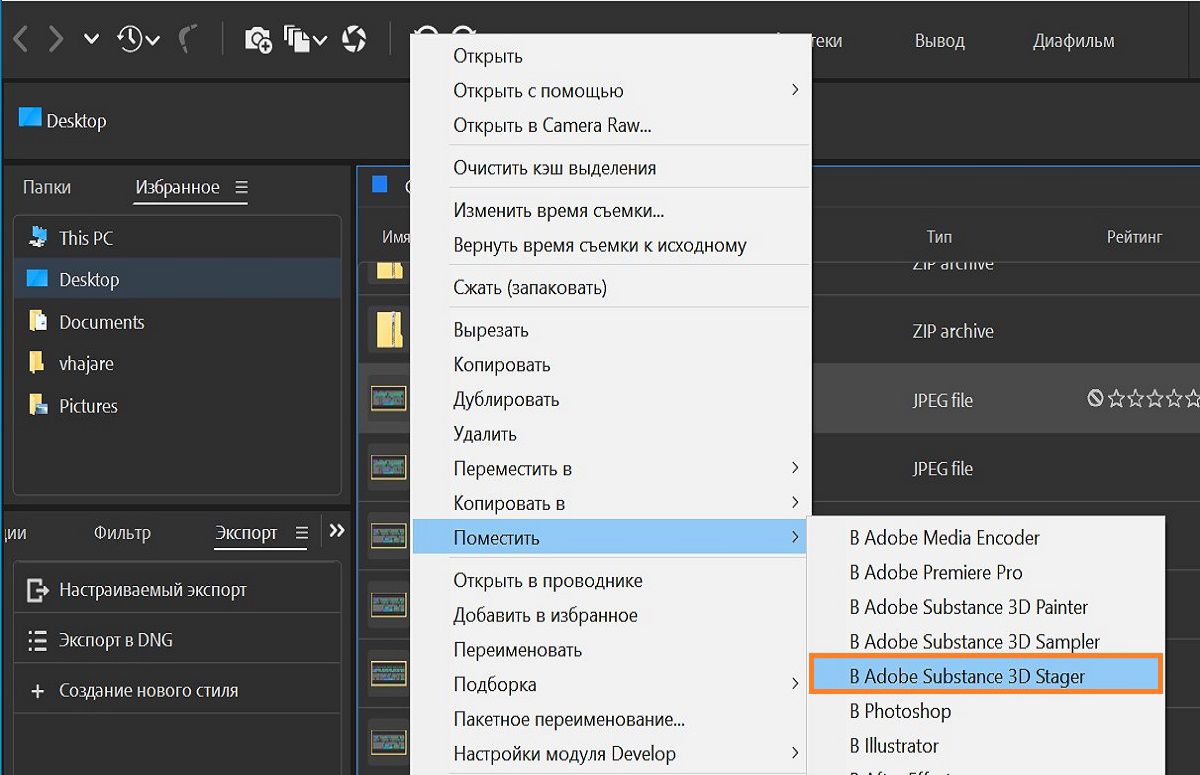The height and width of the screenshot is (775, 1200).
Task: Click Создание нового стиля
Action: (x=177, y=690)
